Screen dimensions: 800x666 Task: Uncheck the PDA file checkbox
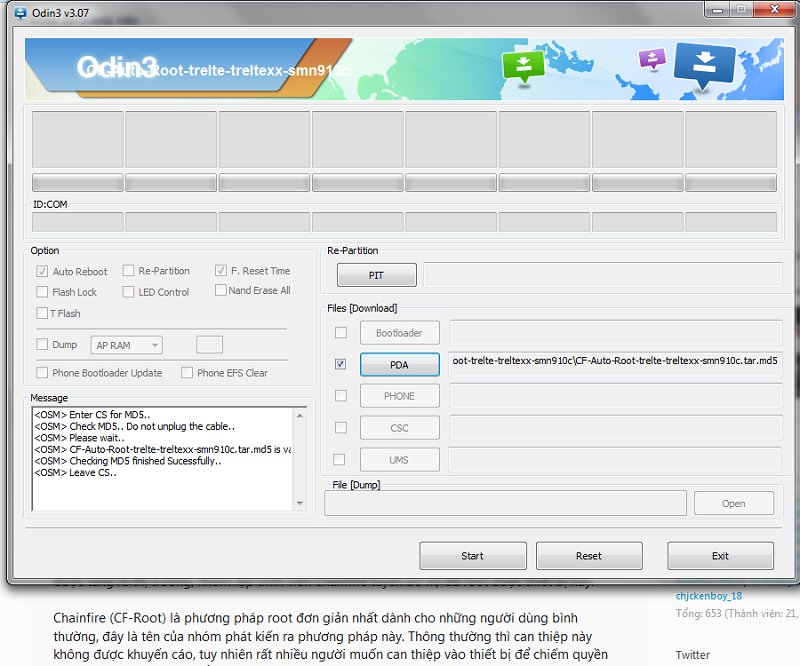341,364
